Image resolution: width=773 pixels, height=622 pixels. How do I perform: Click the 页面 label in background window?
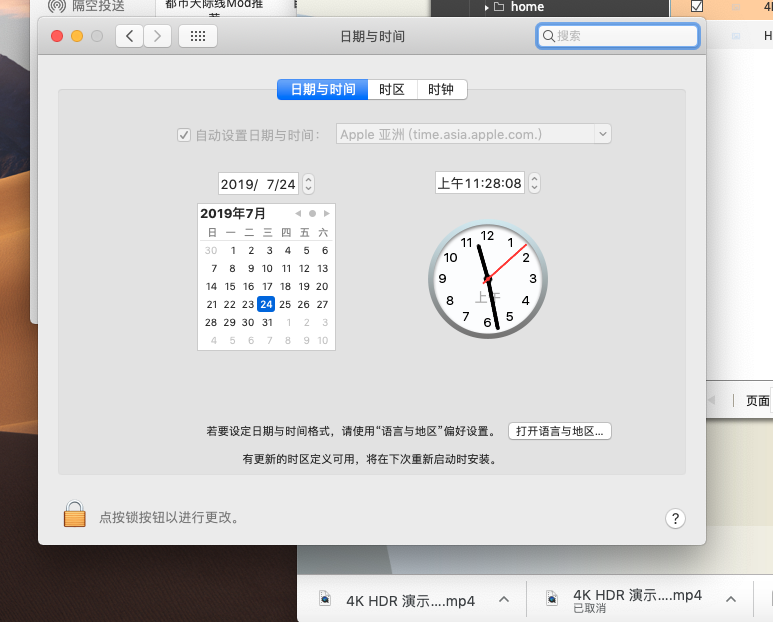(758, 401)
